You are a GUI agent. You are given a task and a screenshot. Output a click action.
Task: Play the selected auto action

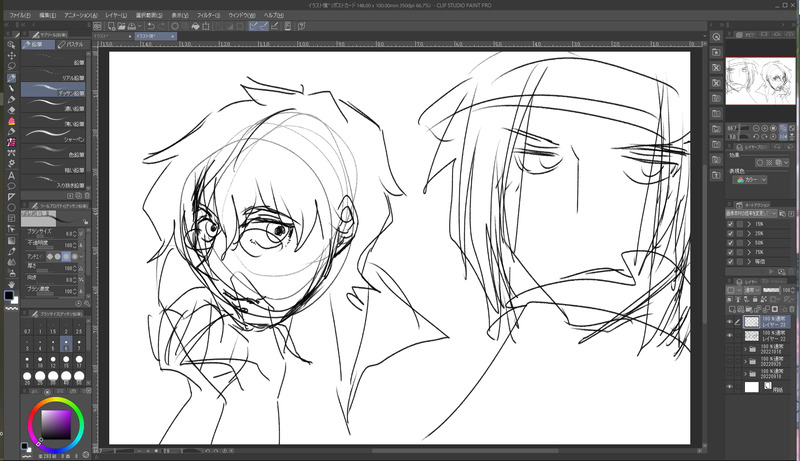click(771, 272)
